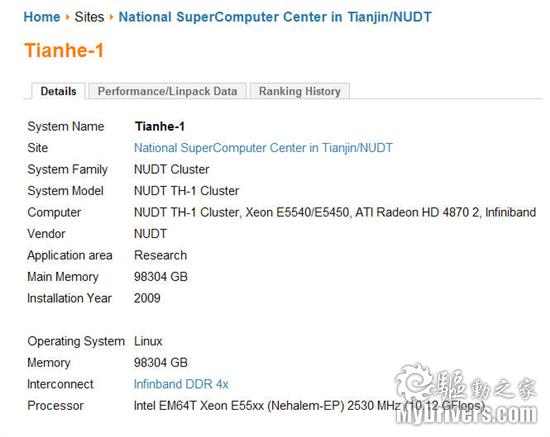
Task: Switch to Performance/Linpack Data tab
Action: [x=167, y=91]
